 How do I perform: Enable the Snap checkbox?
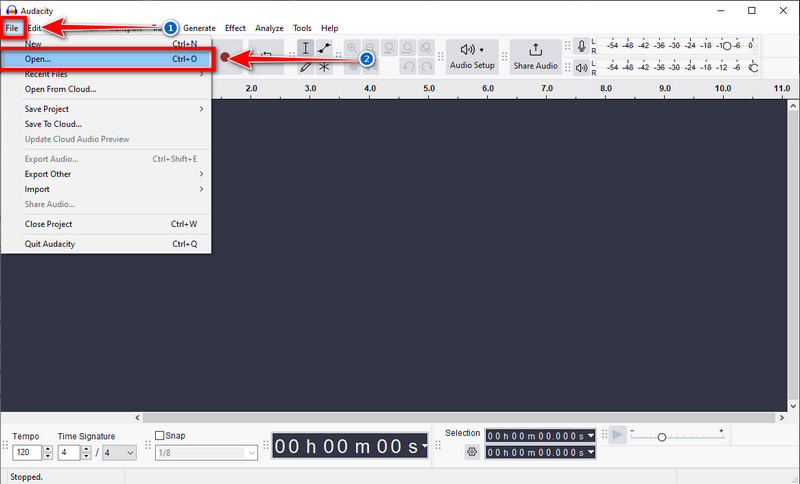[160, 436]
